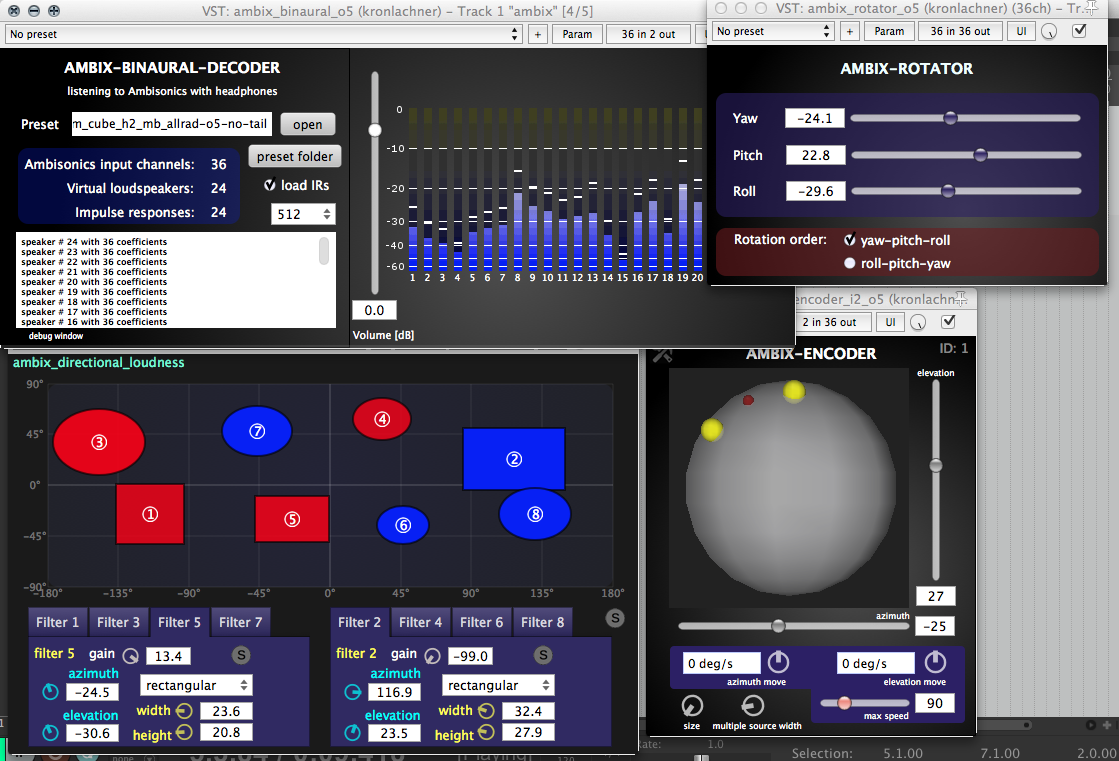Click the Pitch value input field
The height and width of the screenshot is (761, 1119).
pyautogui.click(x=815, y=155)
